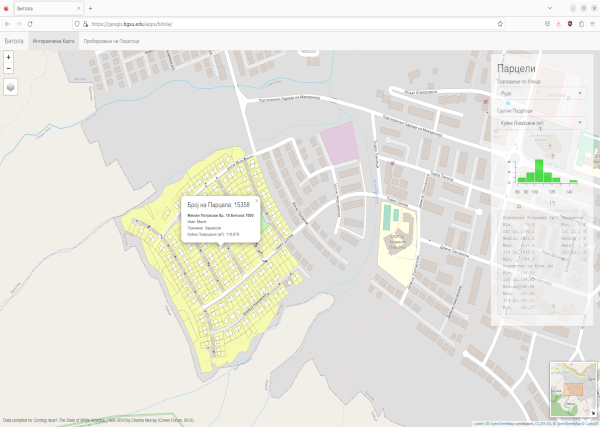The width and height of the screenshot is (600, 427).
Task: Open a new browser tab
Action: 90,7
